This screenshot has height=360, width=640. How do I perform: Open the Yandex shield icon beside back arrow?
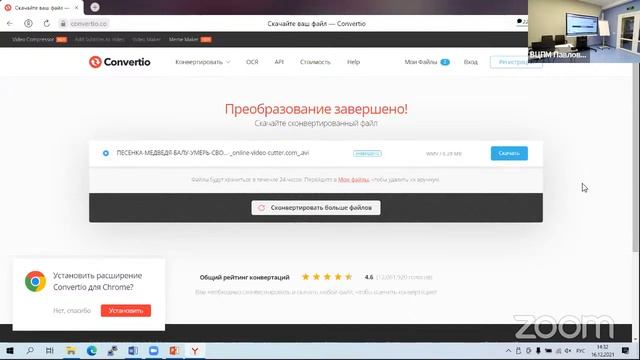tap(28, 24)
